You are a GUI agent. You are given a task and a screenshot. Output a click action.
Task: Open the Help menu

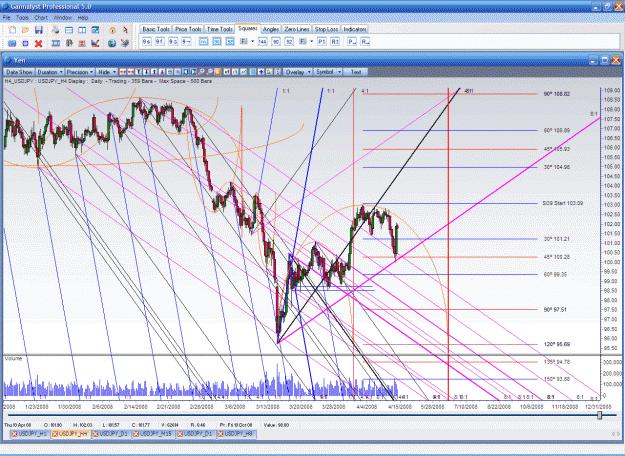click(83, 18)
